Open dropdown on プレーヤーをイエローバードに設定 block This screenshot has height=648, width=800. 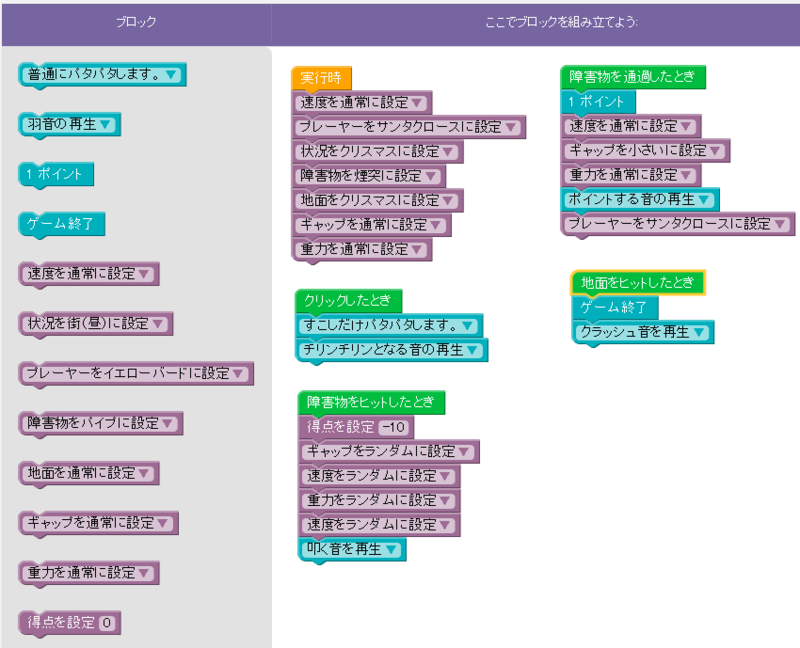tap(238, 374)
